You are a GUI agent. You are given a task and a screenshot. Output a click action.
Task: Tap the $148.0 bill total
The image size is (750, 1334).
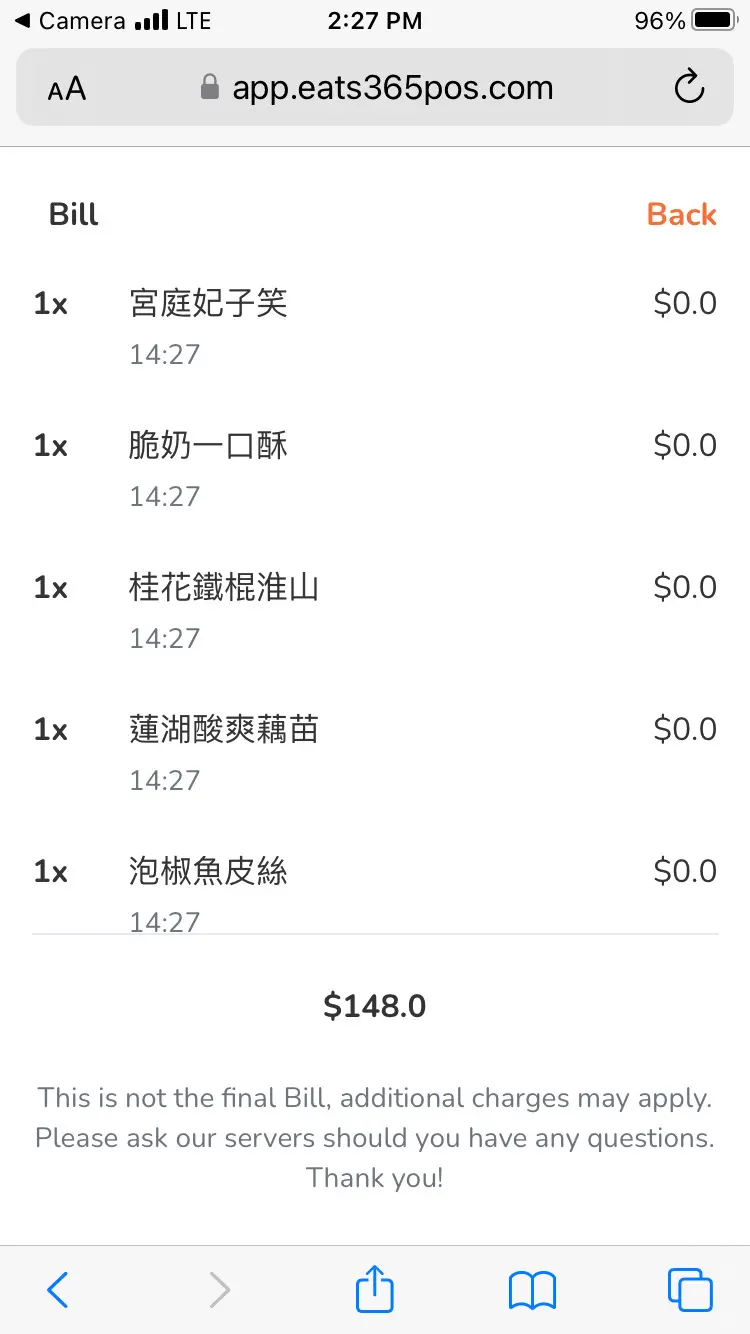(375, 1006)
